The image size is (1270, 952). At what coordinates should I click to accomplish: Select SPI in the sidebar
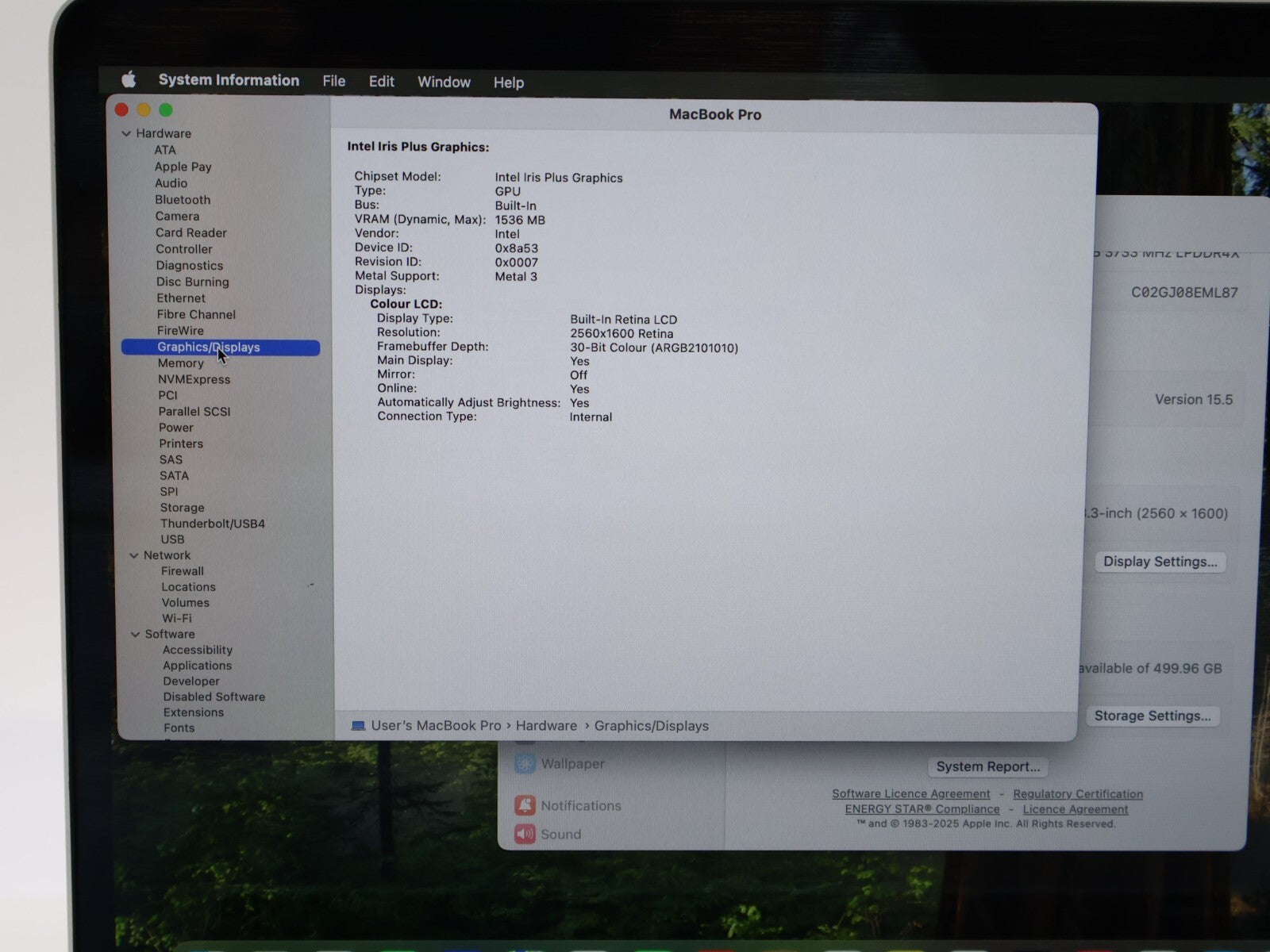(168, 492)
